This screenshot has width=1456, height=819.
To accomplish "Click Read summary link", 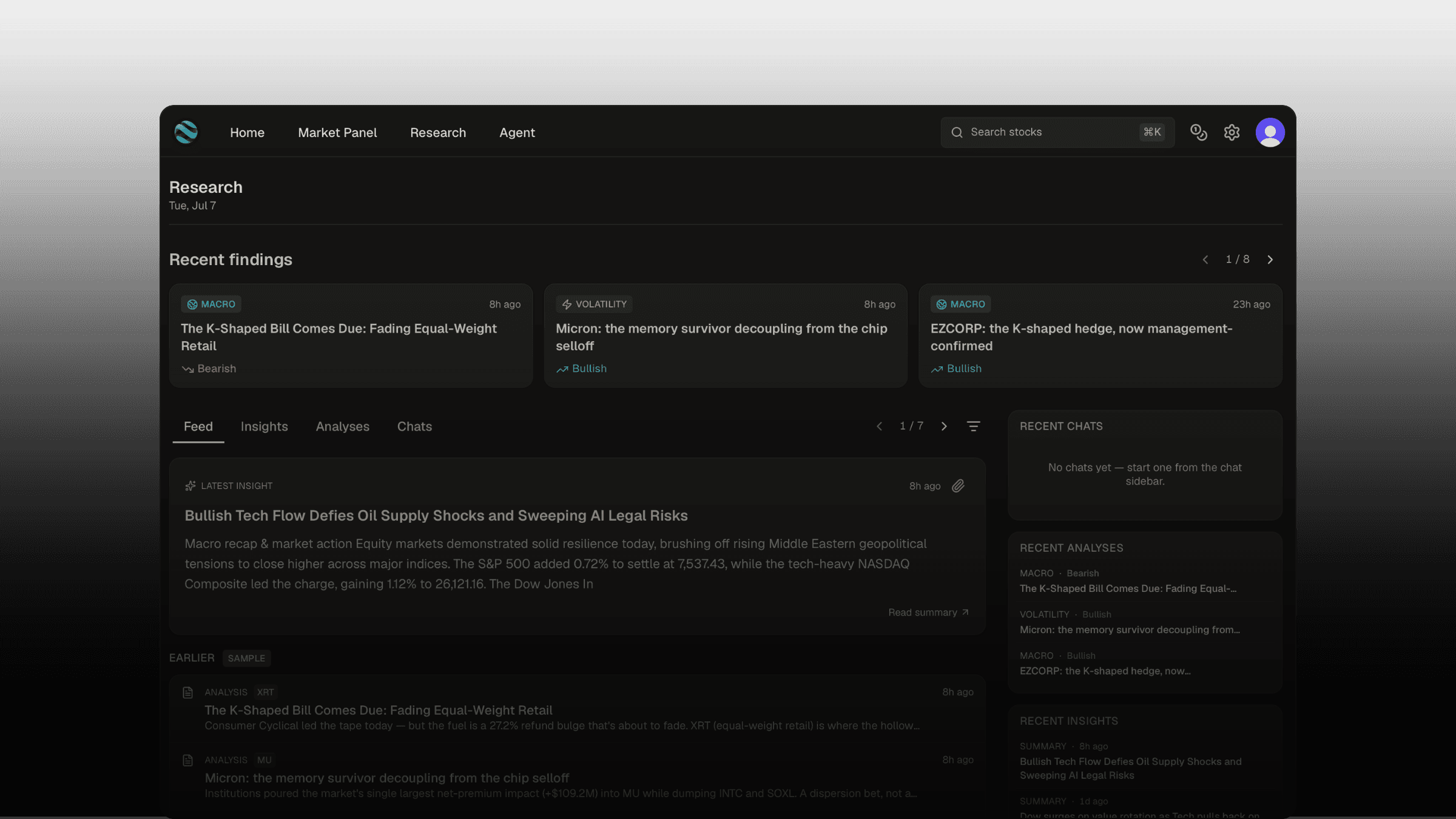I will coord(929,613).
